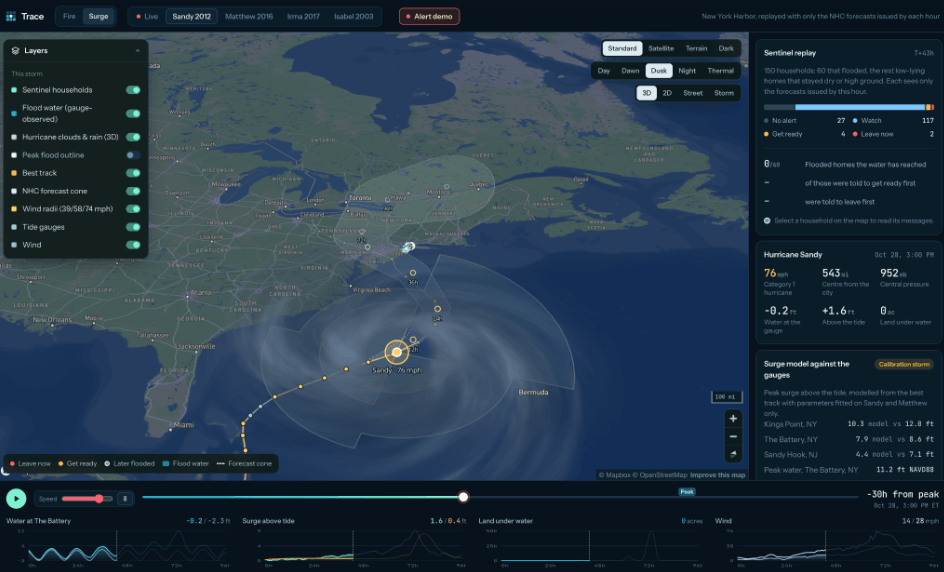
Task: Switch the map to Street view preset
Action: pos(693,93)
